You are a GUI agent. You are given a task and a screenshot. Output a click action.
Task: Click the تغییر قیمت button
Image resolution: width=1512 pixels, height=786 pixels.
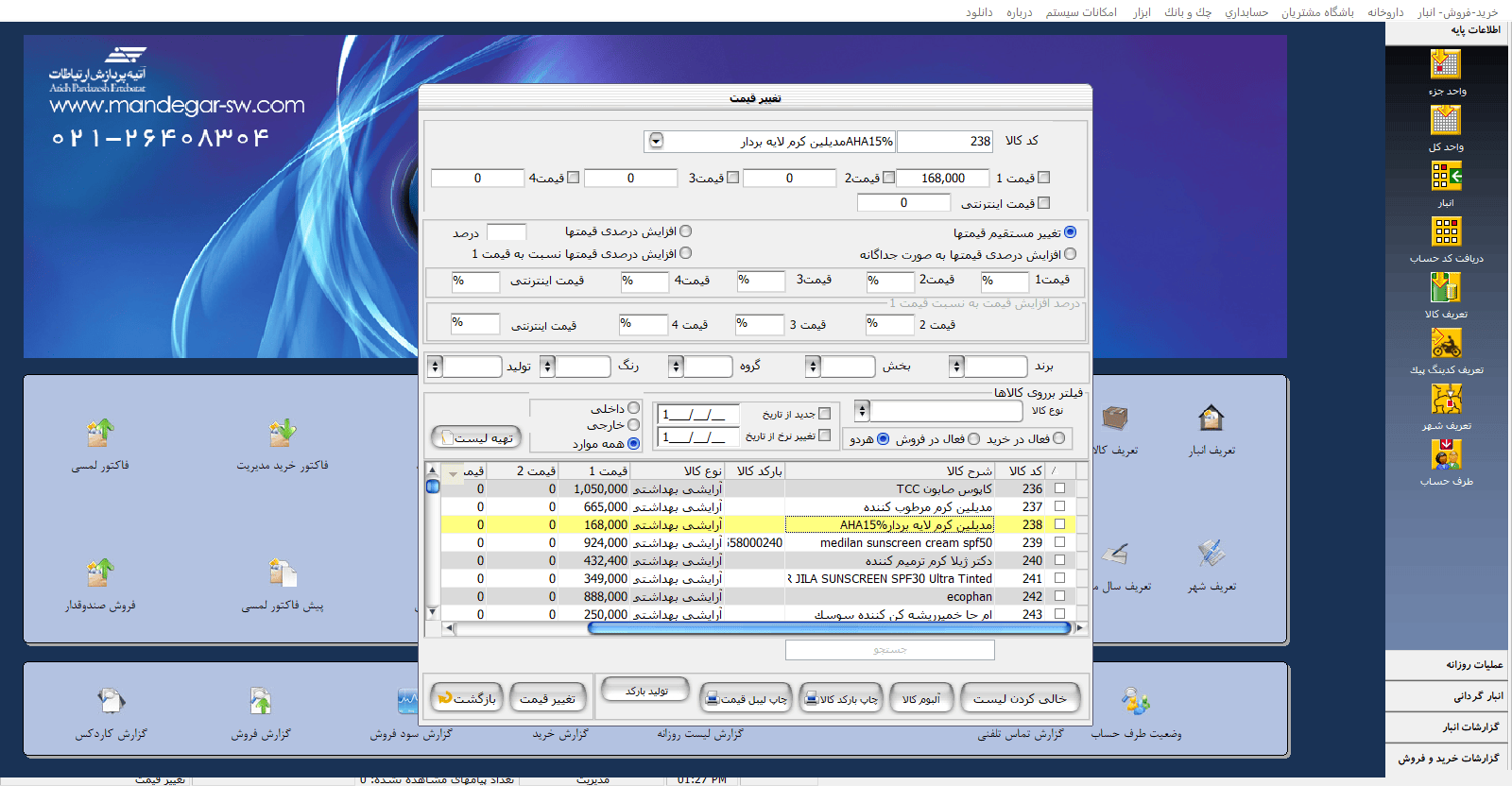click(x=547, y=698)
